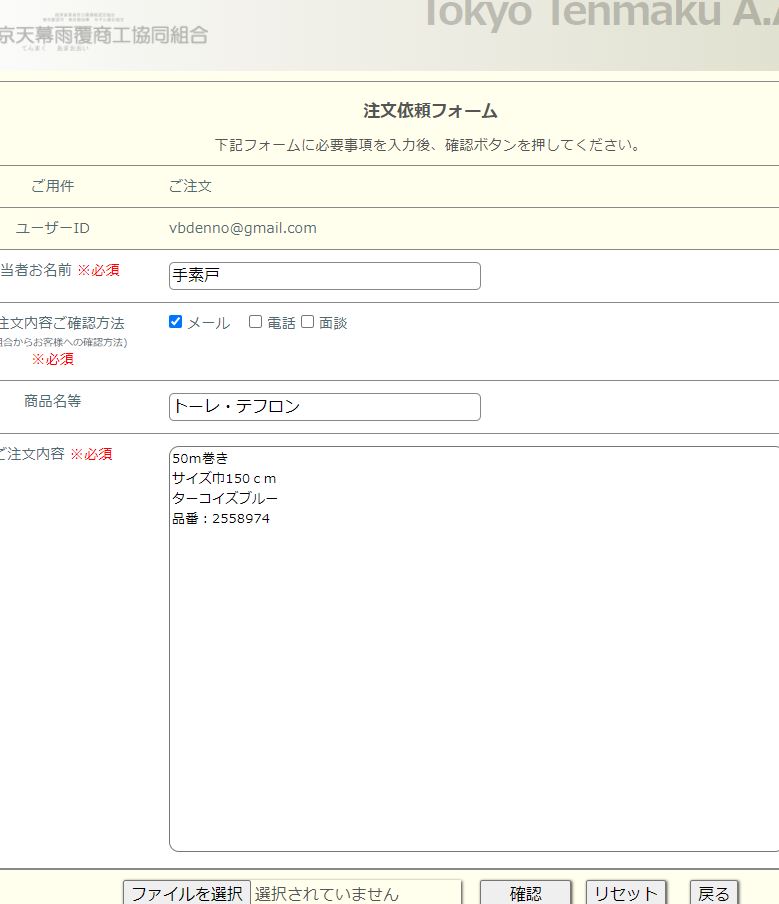Click the 東京天幕雨覆商工協同組合 logo
This screenshot has height=904, width=779.
(x=104, y=34)
